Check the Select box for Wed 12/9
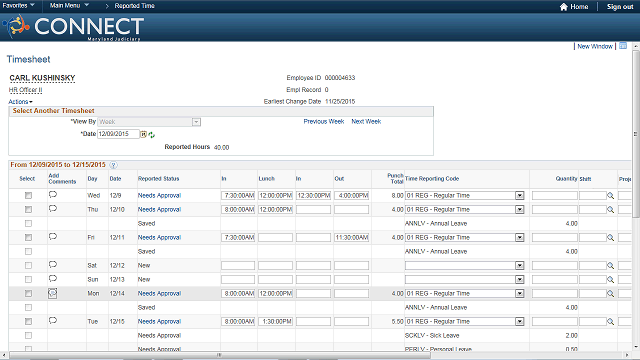Viewport: 640px width, 360px height. [28, 196]
